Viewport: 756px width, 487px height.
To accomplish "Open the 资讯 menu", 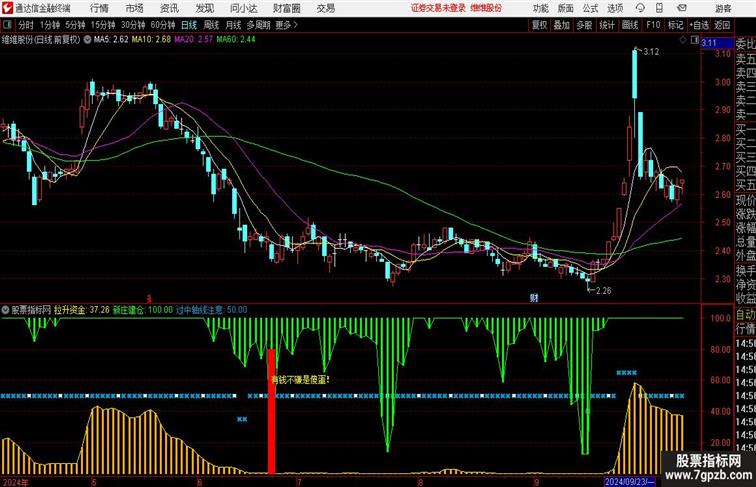I will click(x=169, y=8).
